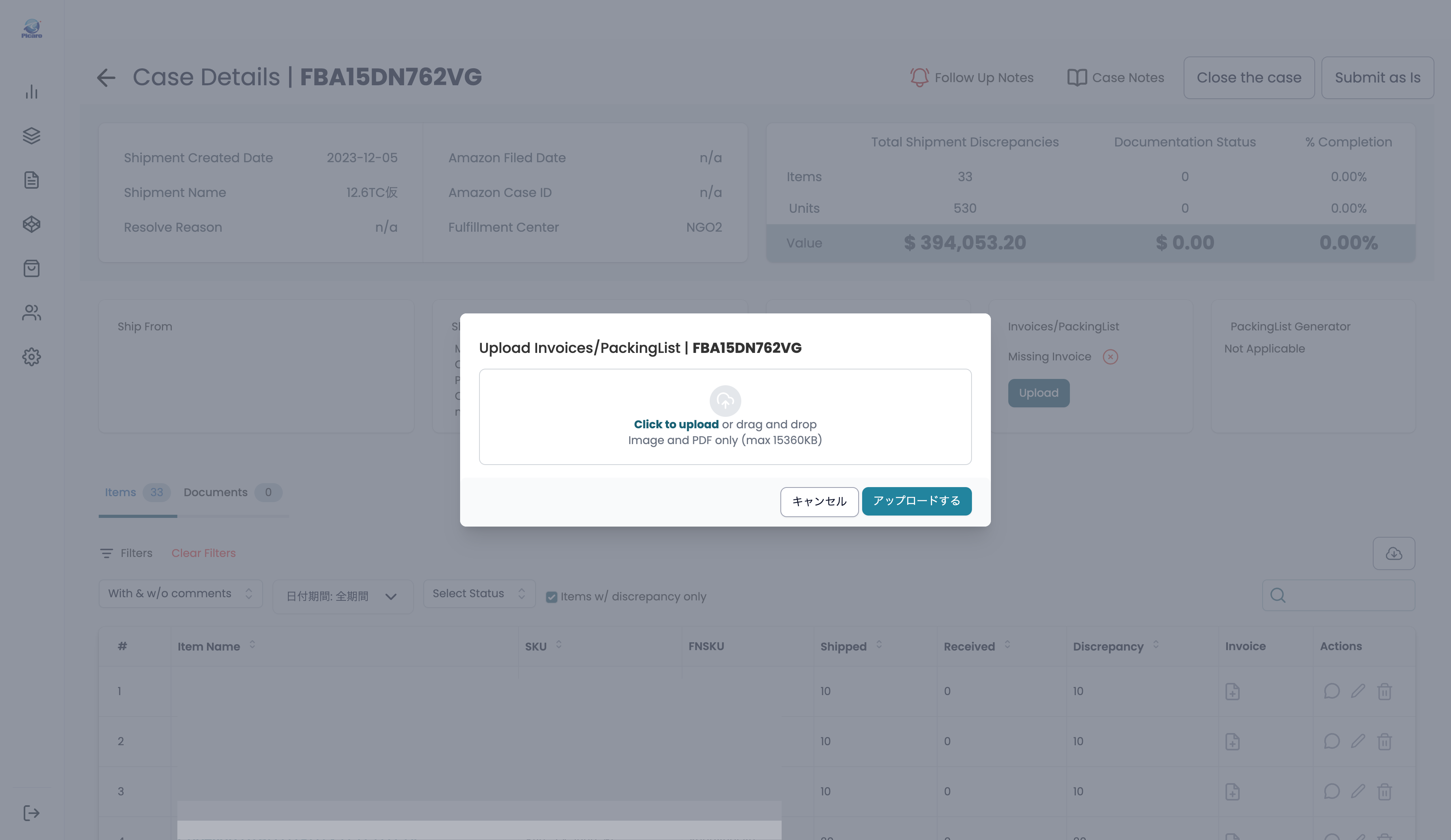This screenshot has height=840, width=1451.
Task: Click Clear Filters
Action: pyautogui.click(x=203, y=553)
